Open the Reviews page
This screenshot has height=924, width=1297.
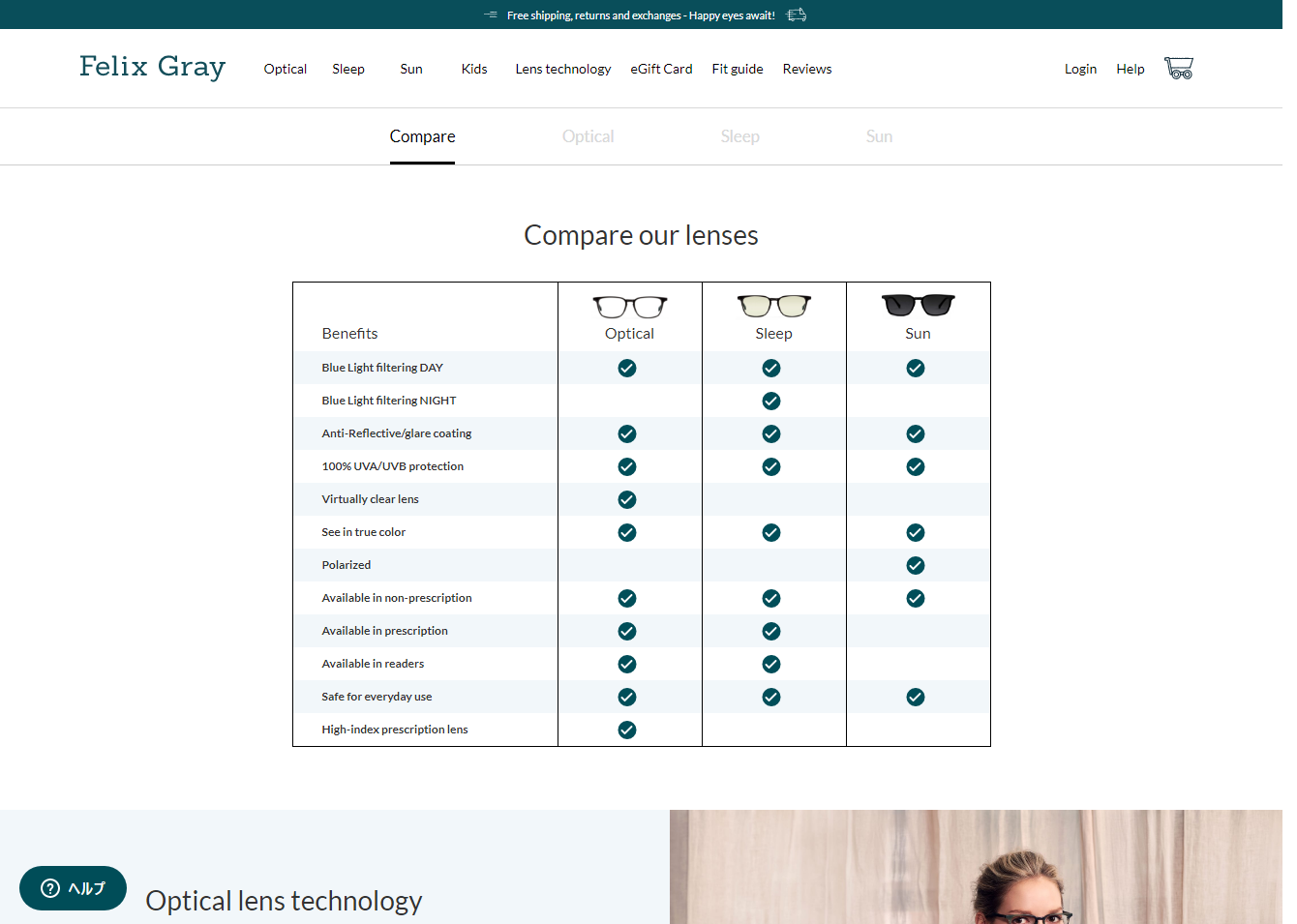(807, 69)
